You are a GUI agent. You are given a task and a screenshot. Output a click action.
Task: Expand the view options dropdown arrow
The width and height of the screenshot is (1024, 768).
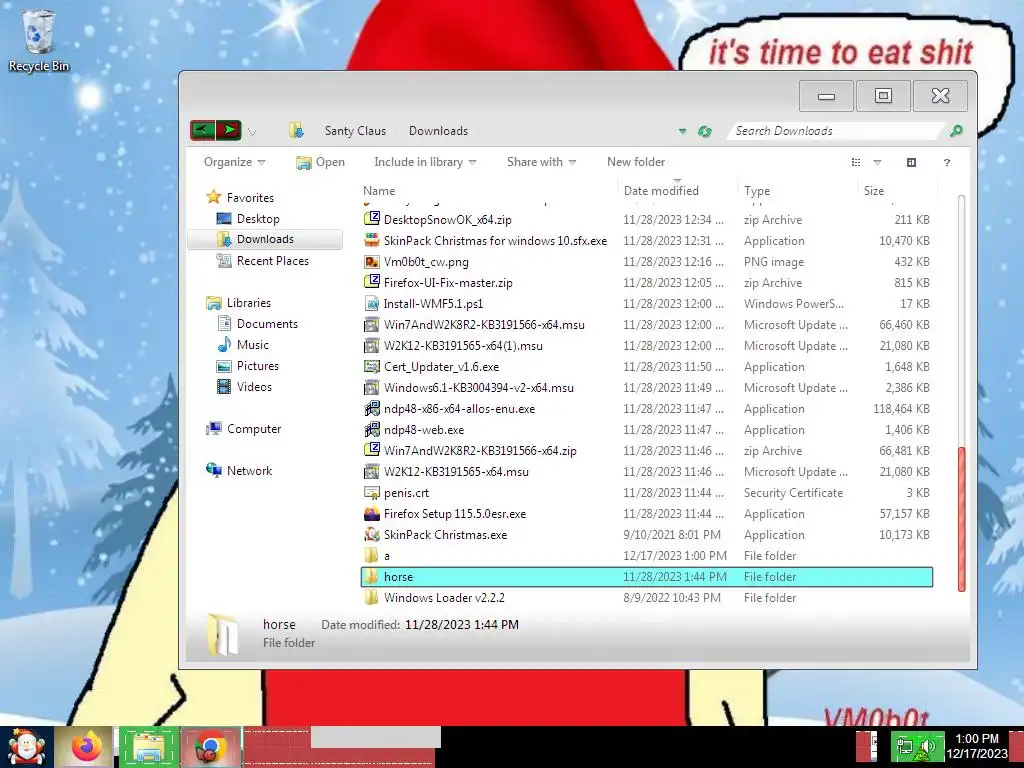pyautogui.click(x=877, y=162)
